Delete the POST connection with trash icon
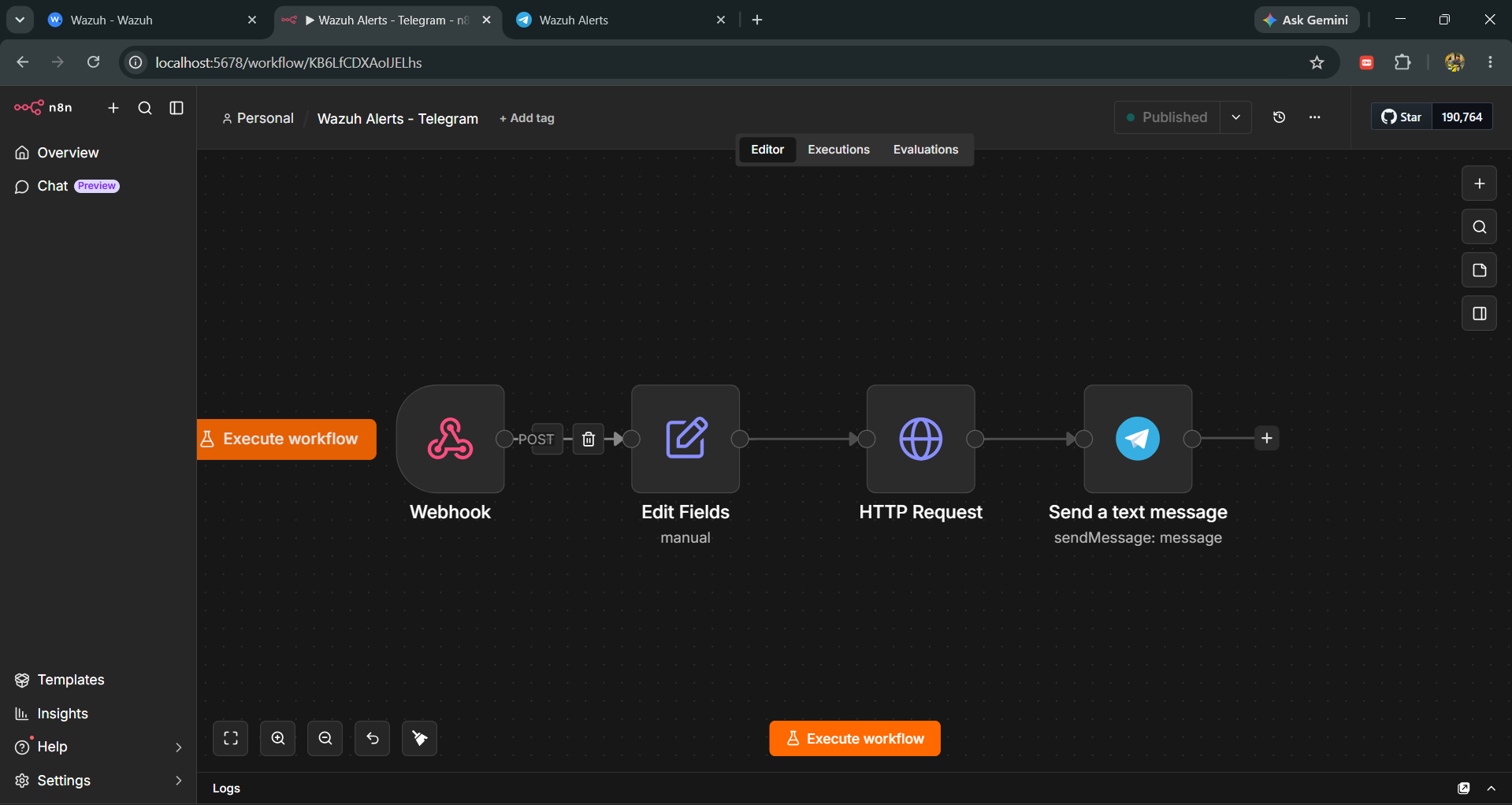The height and width of the screenshot is (805, 1512). pyautogui.click(x=589, y=440)
